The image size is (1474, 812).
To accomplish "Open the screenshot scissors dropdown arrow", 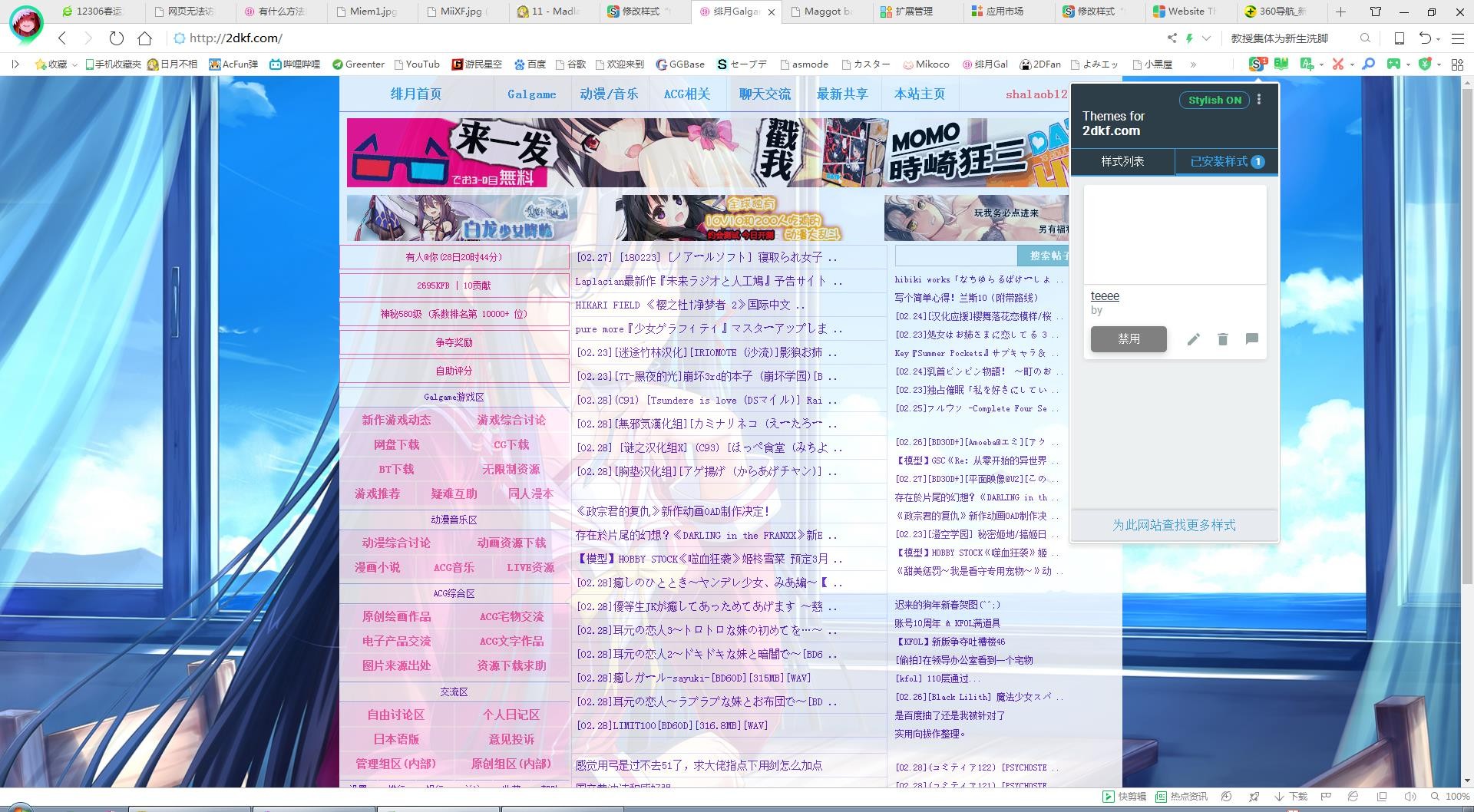I will pyautogui.click(x=1351, y=65).
